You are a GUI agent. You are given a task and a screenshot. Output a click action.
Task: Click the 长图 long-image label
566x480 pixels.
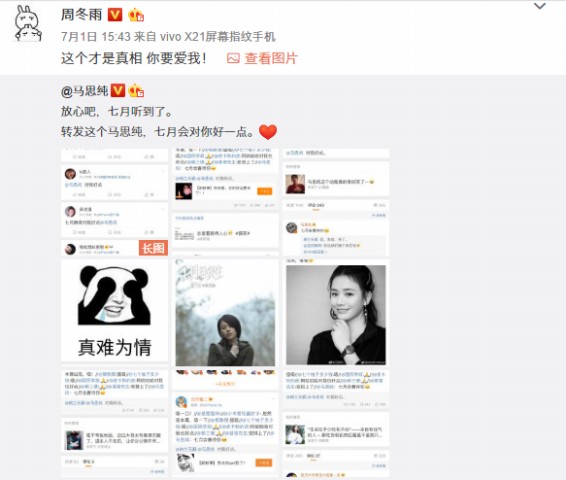tap(153, 248)
